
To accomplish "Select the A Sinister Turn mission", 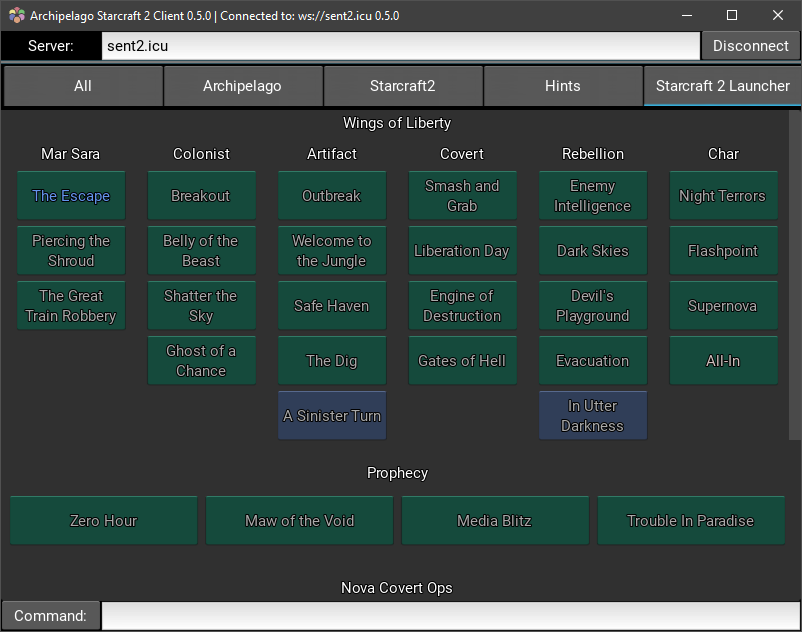I will [332, 416].
